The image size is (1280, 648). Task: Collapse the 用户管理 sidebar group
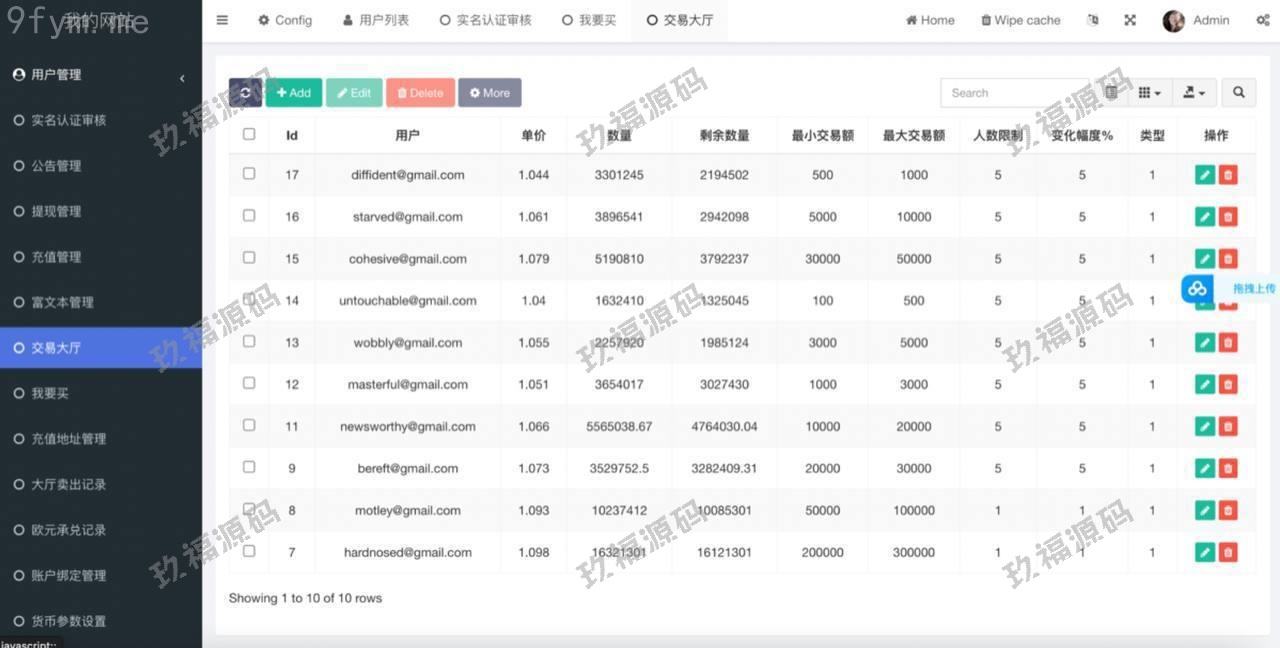point(182,76)
